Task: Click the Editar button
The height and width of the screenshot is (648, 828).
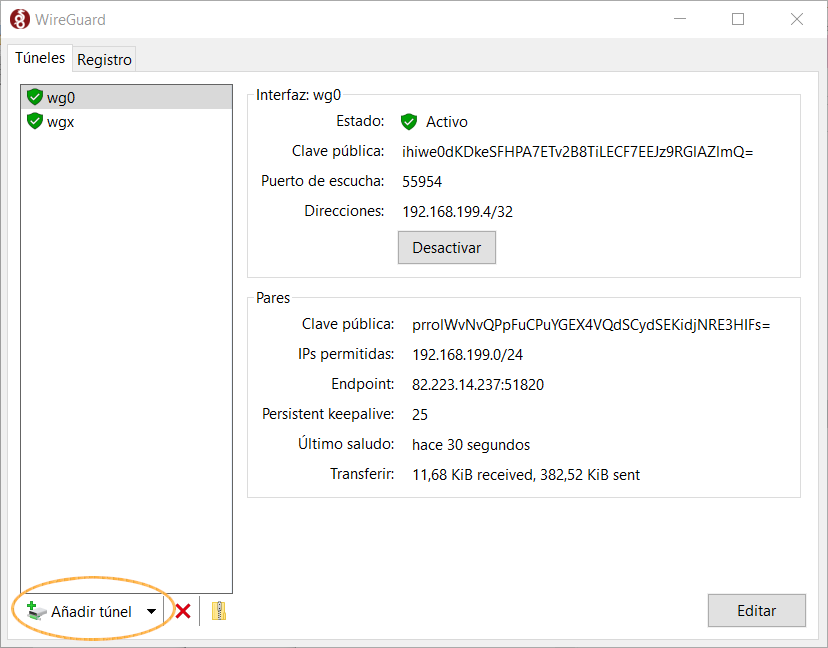Action: point(756,611)
